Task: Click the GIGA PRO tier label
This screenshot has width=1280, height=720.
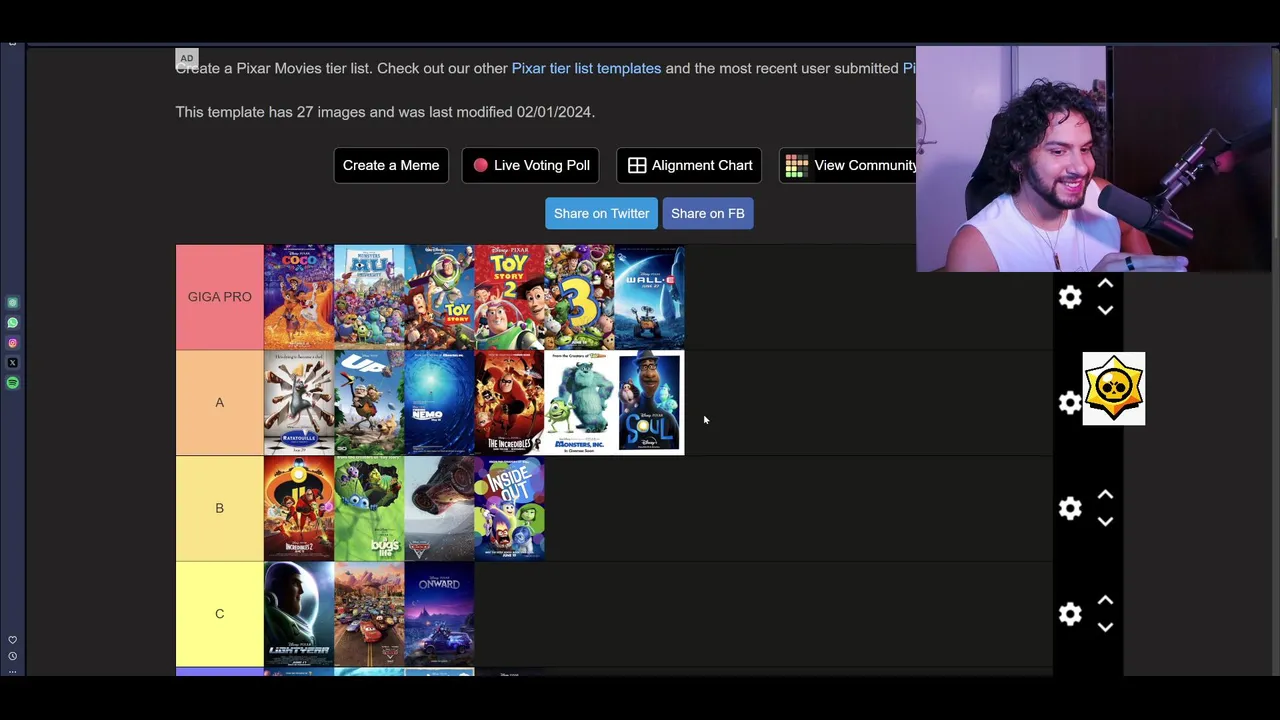Action: [x=219, y=297]
